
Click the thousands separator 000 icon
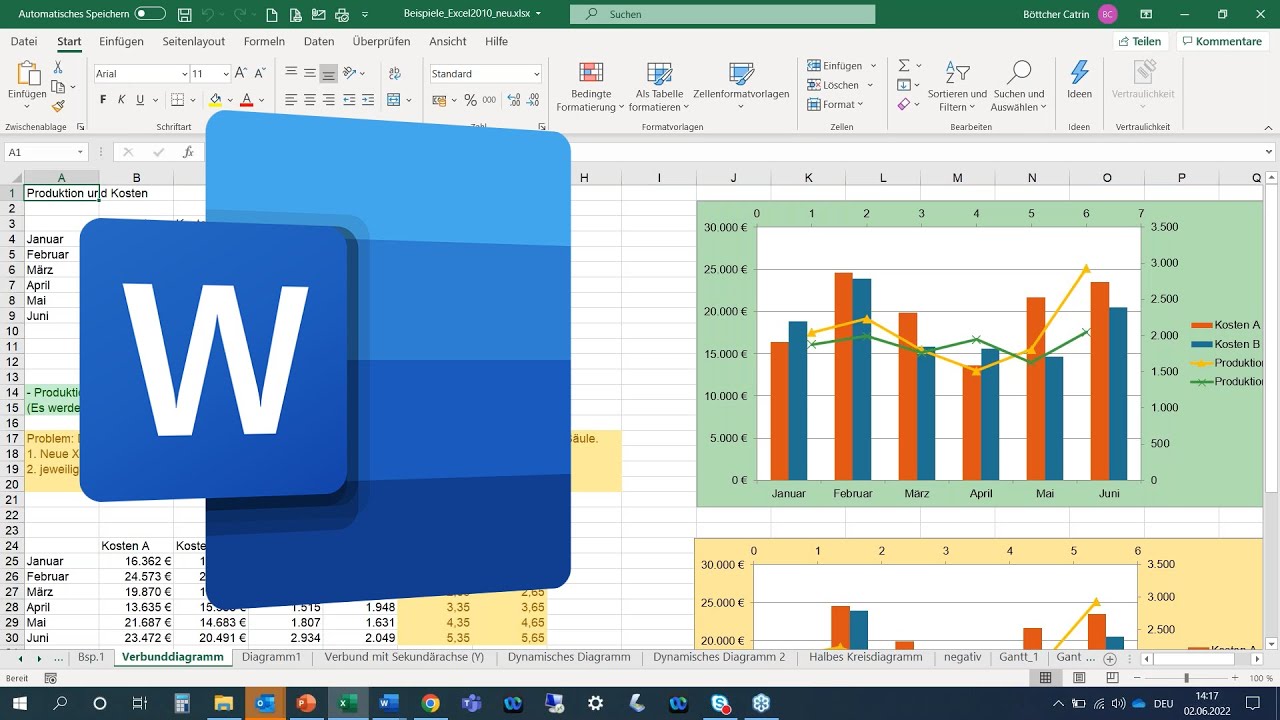pyautogui.click(x=489, y=100)
